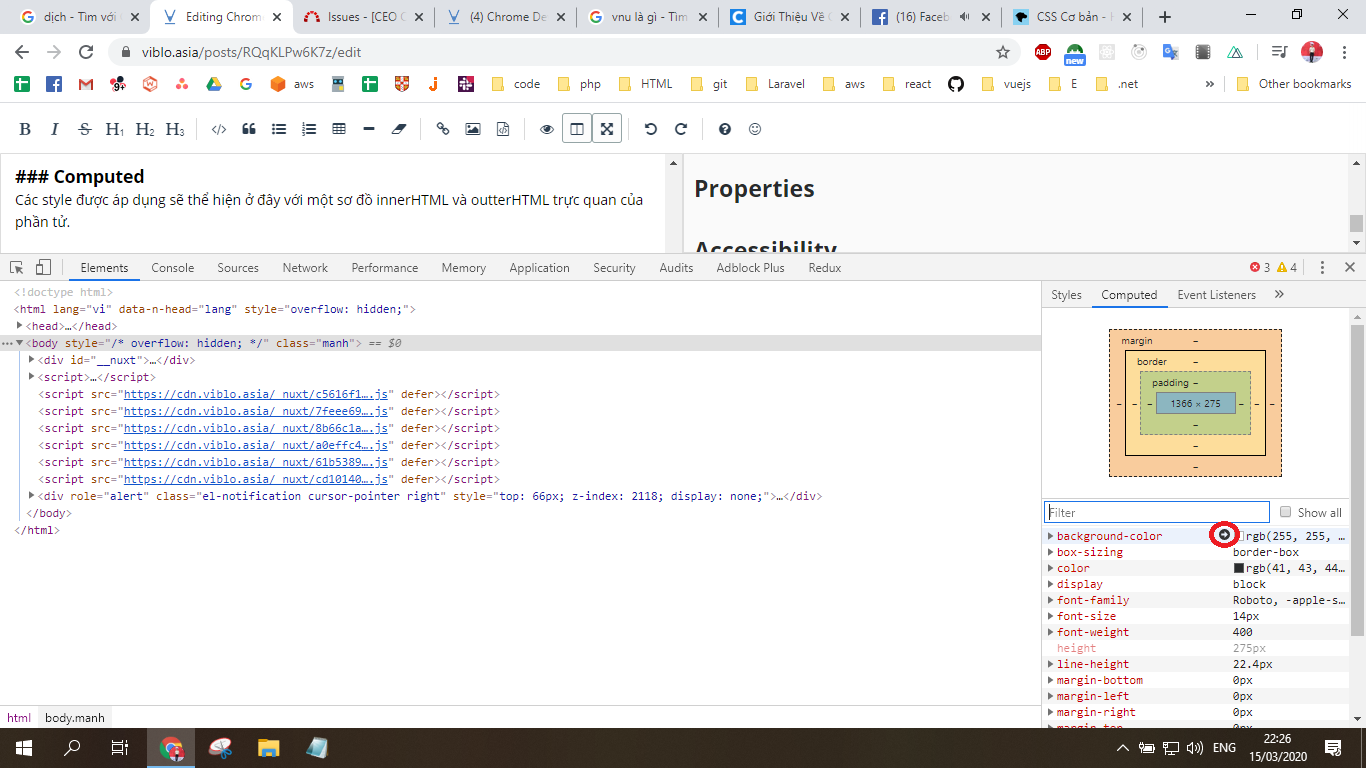Open the Styles sidebar tab
The height and width of the screenshot is (768, 1366).
tap(1066, 295)
